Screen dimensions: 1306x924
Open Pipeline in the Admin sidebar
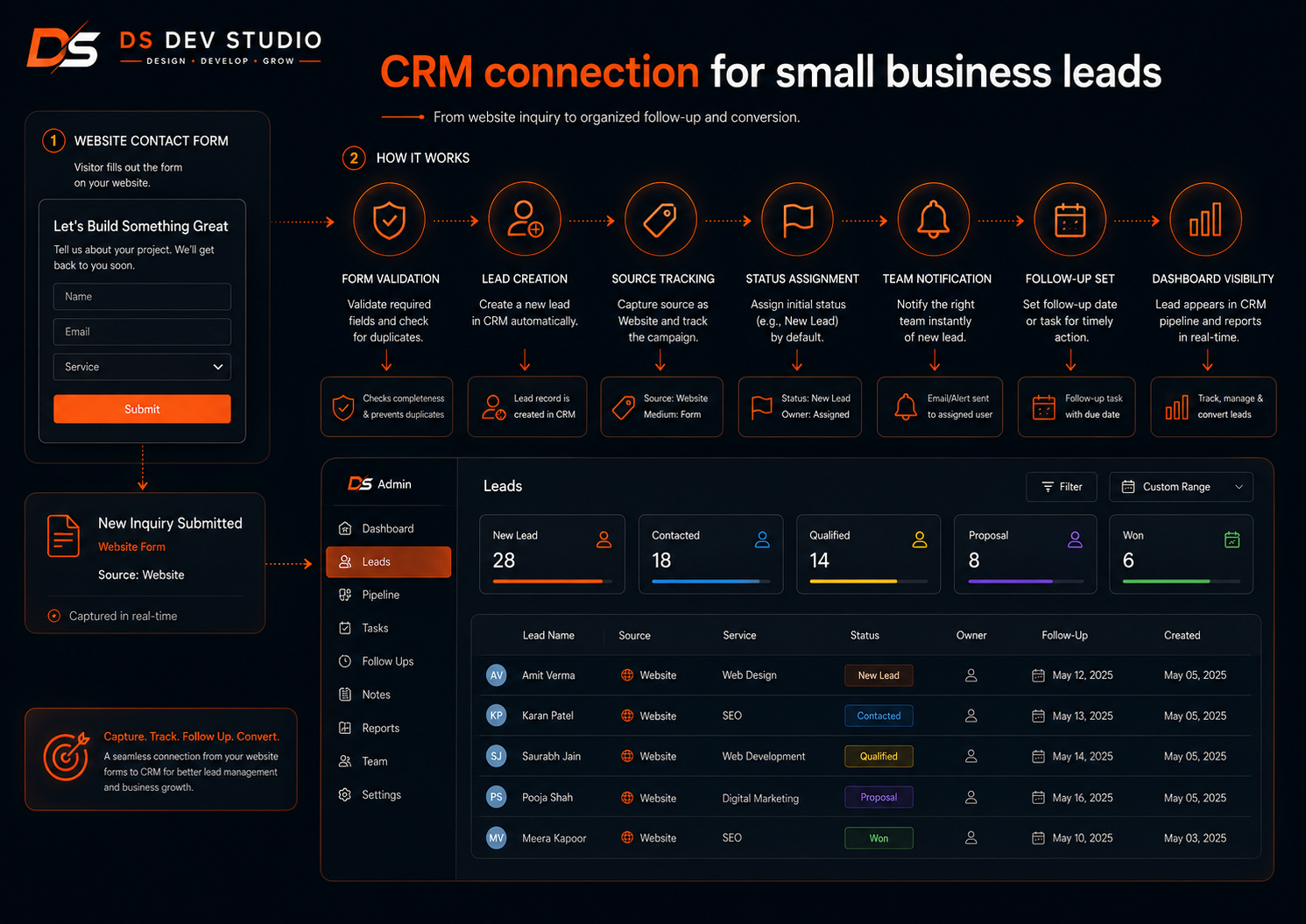[388, 596]
